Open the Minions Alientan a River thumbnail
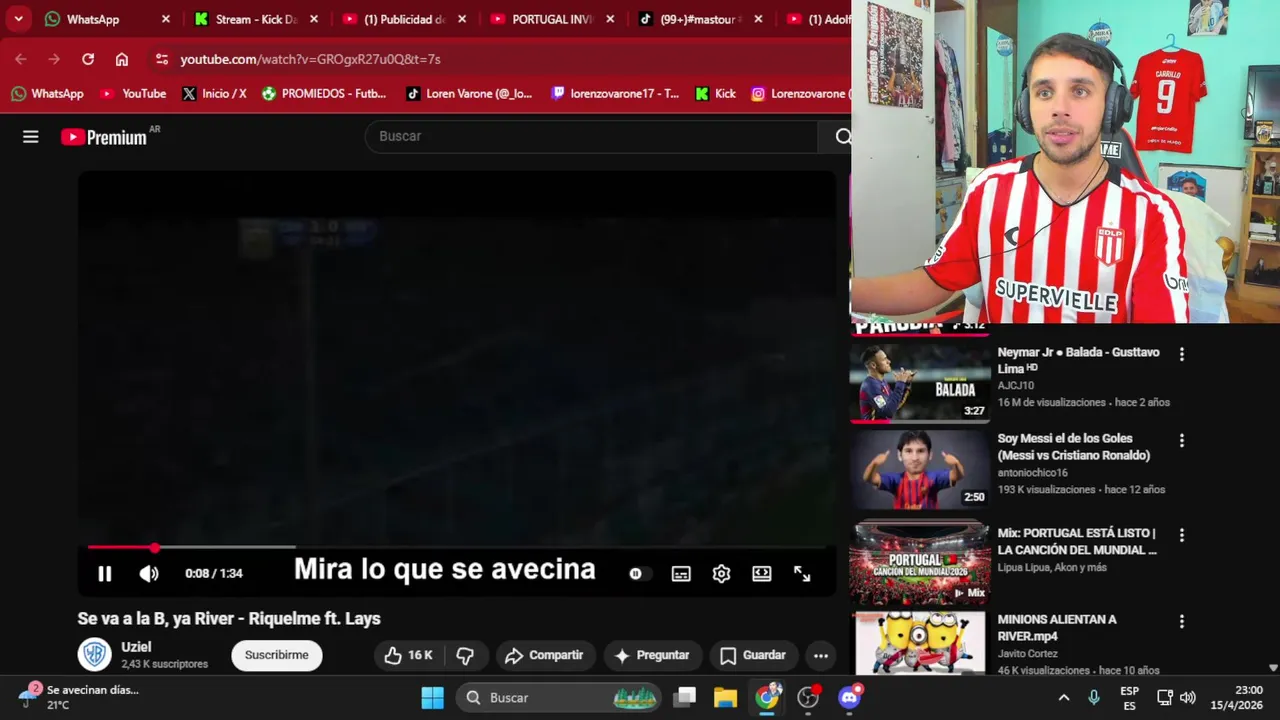The image size is (1280, 720). pos(920,644)
